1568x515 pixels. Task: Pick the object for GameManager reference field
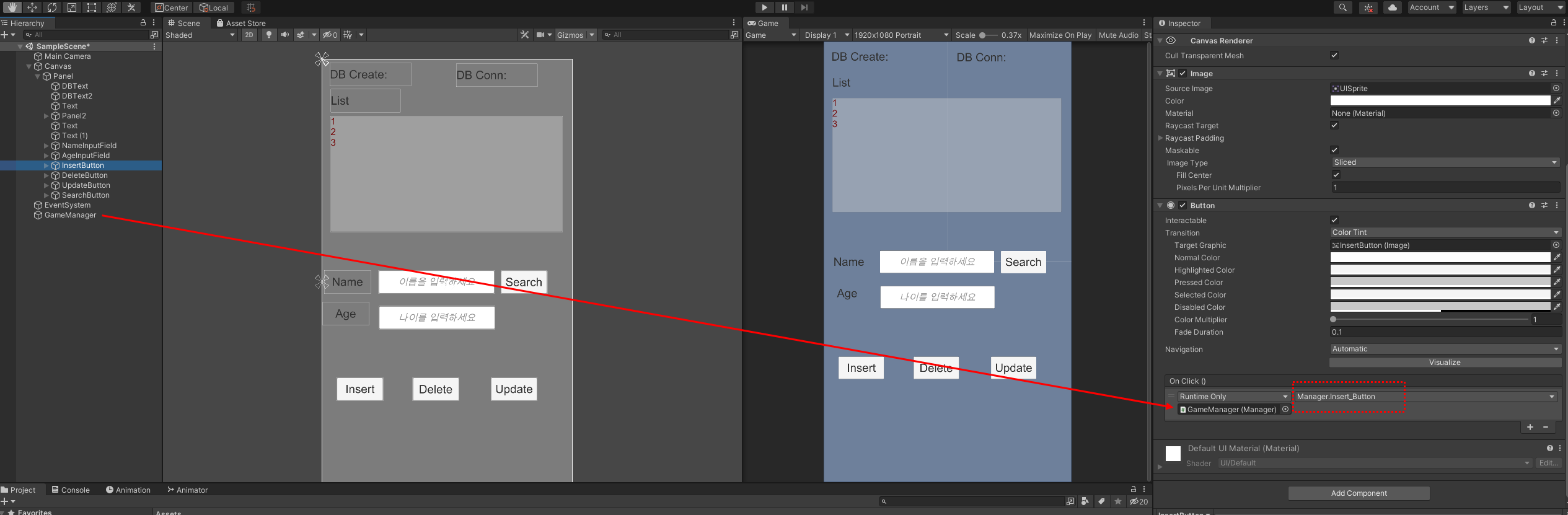point(1285,409)
